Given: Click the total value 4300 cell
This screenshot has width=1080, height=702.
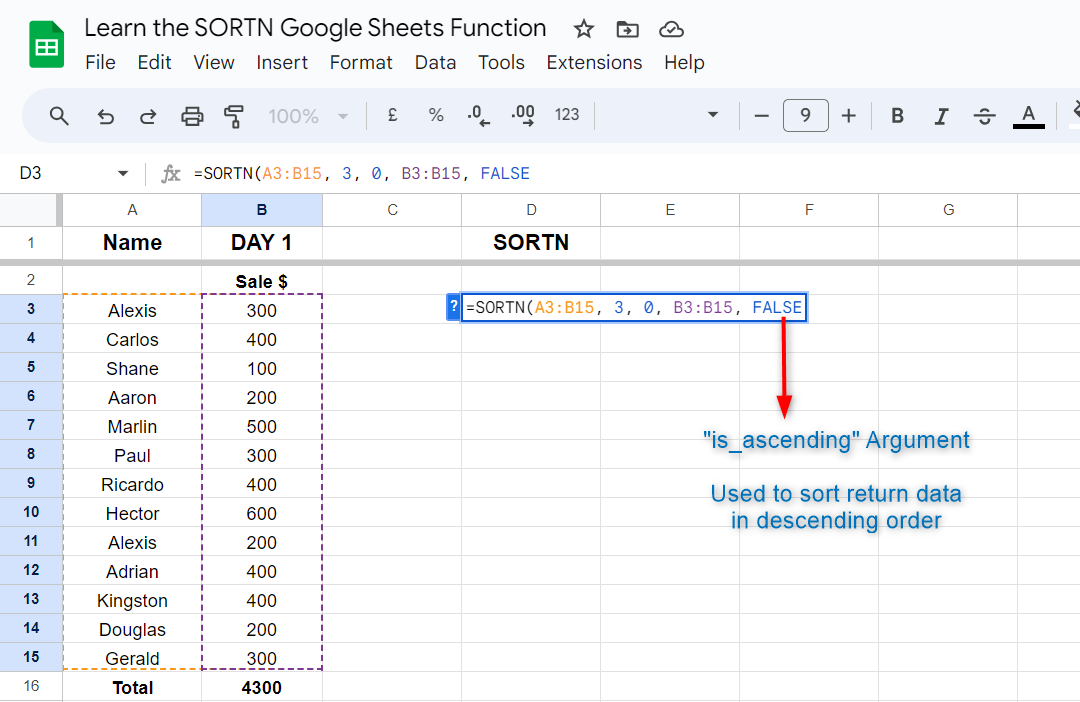Looking at the screenshot, I should (x=262, y=688).
